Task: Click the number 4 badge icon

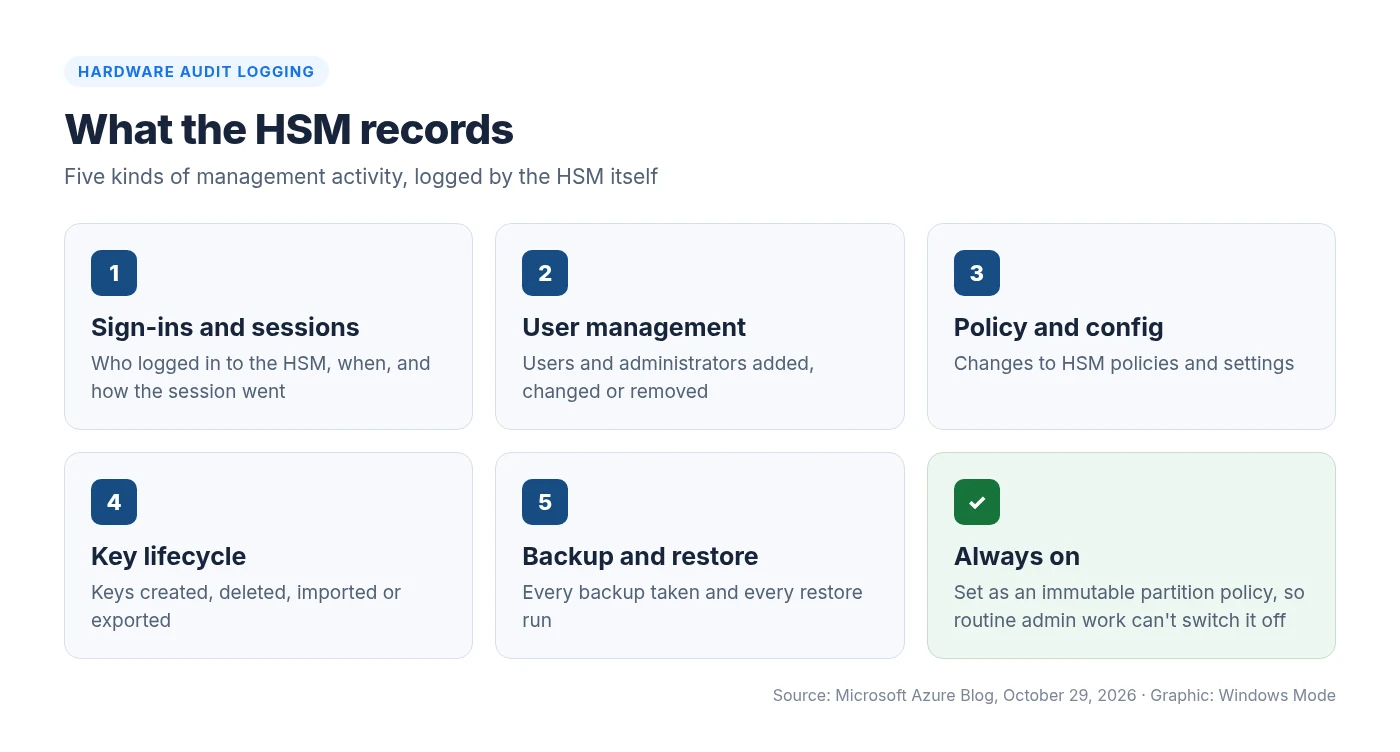Action: tap(114, 502)
